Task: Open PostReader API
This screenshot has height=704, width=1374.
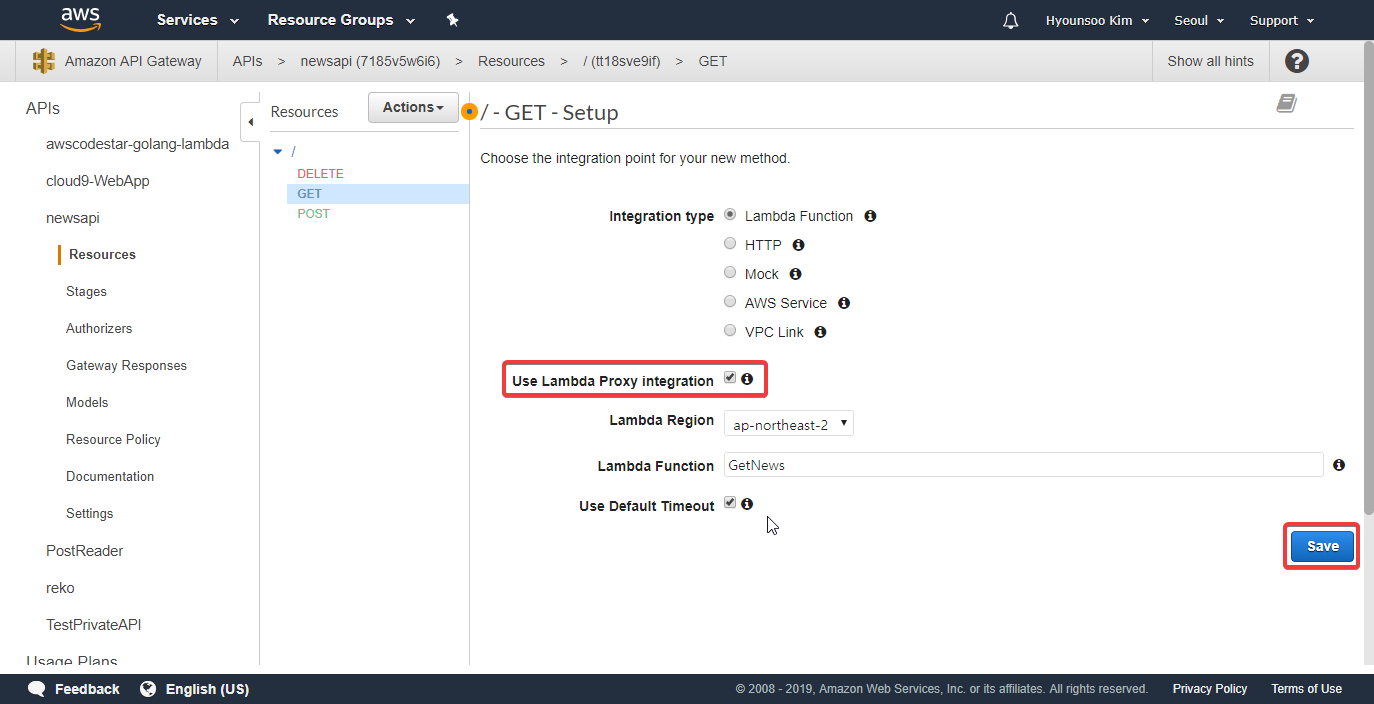Action: 85,551
